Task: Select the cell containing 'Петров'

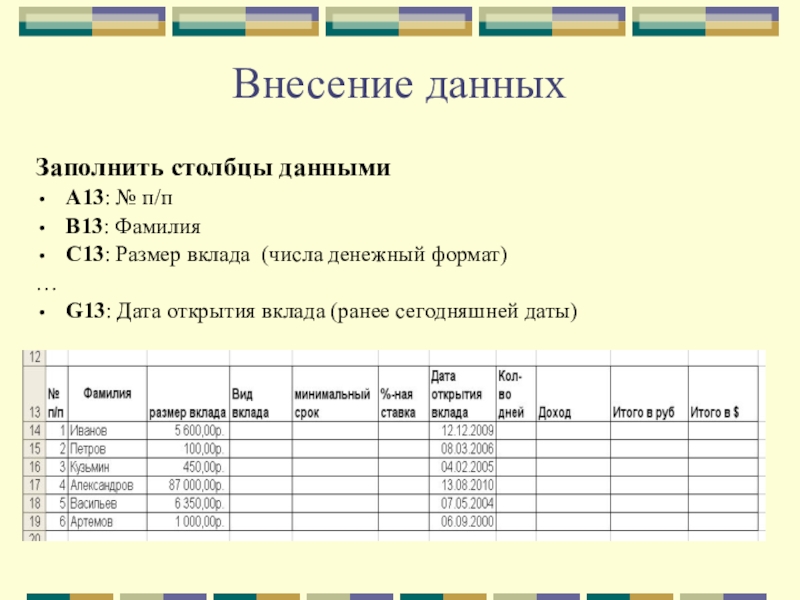Action: pyautogui.click(x=108, y=448)
